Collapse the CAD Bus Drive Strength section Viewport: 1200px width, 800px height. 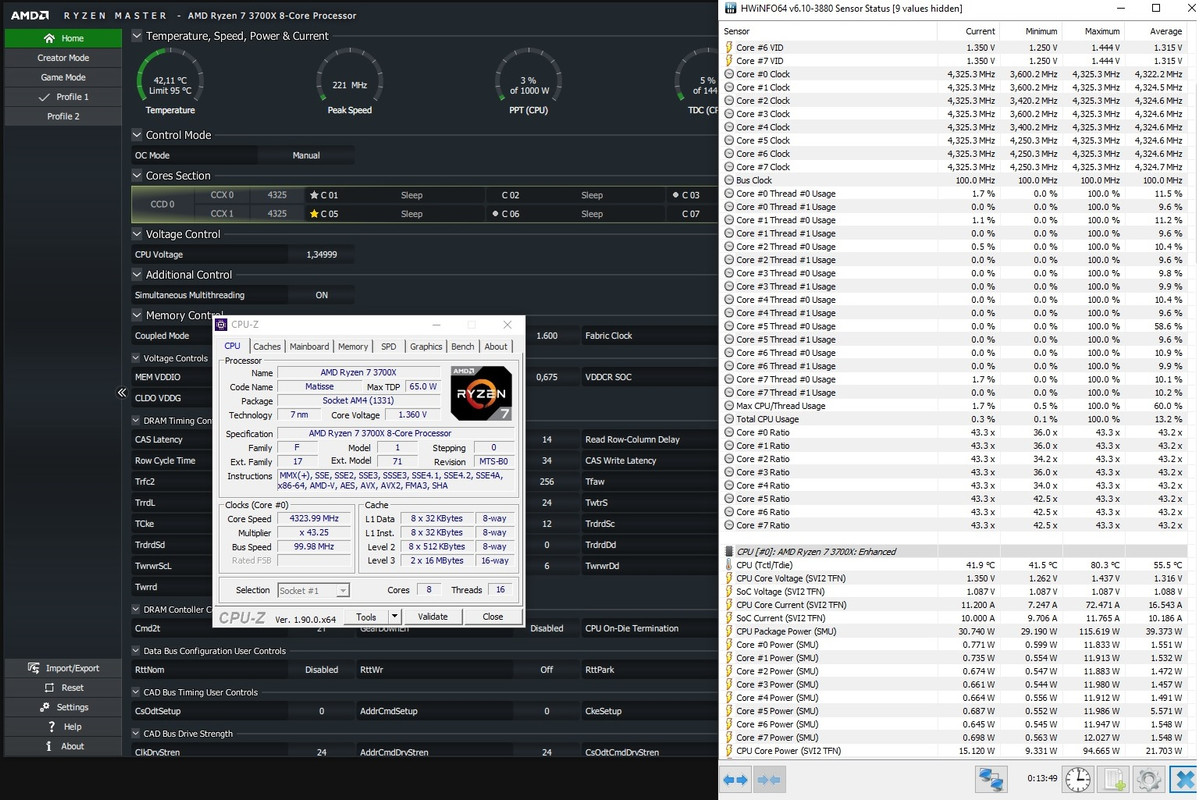point(136,734)
